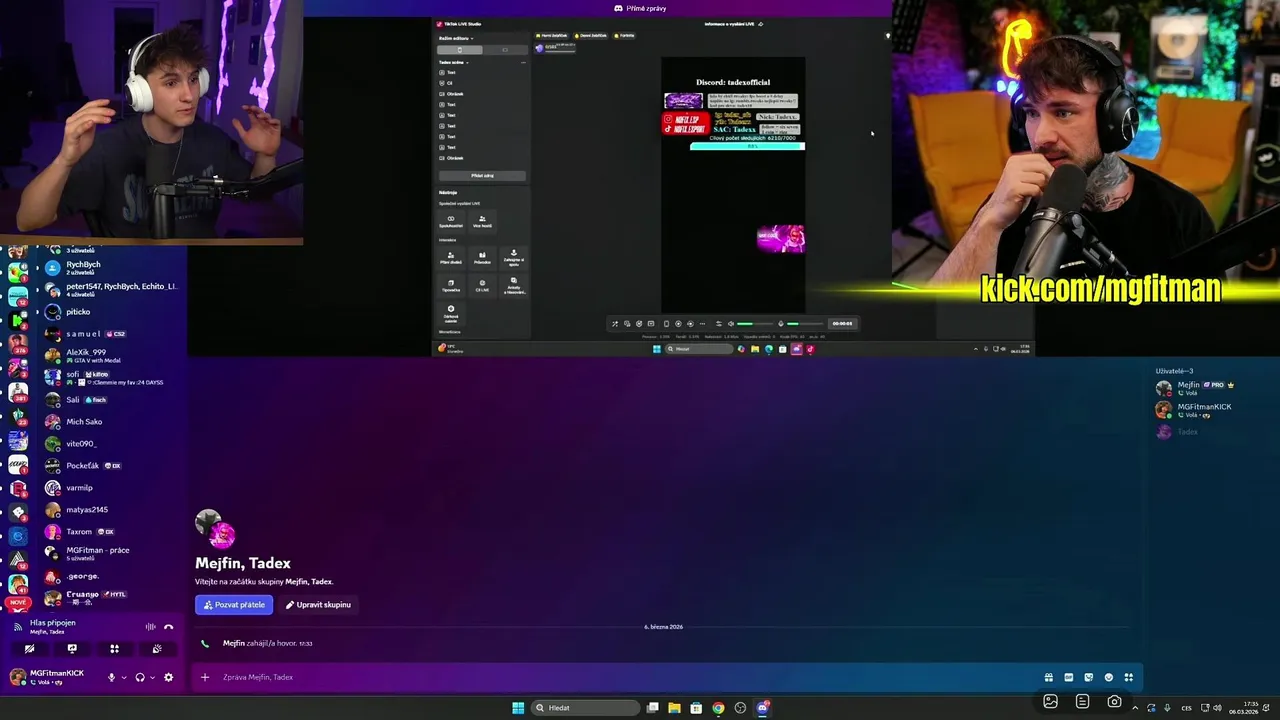Open the emoji picker
The image size is (1280, 720).
(x=1108, y=677)
